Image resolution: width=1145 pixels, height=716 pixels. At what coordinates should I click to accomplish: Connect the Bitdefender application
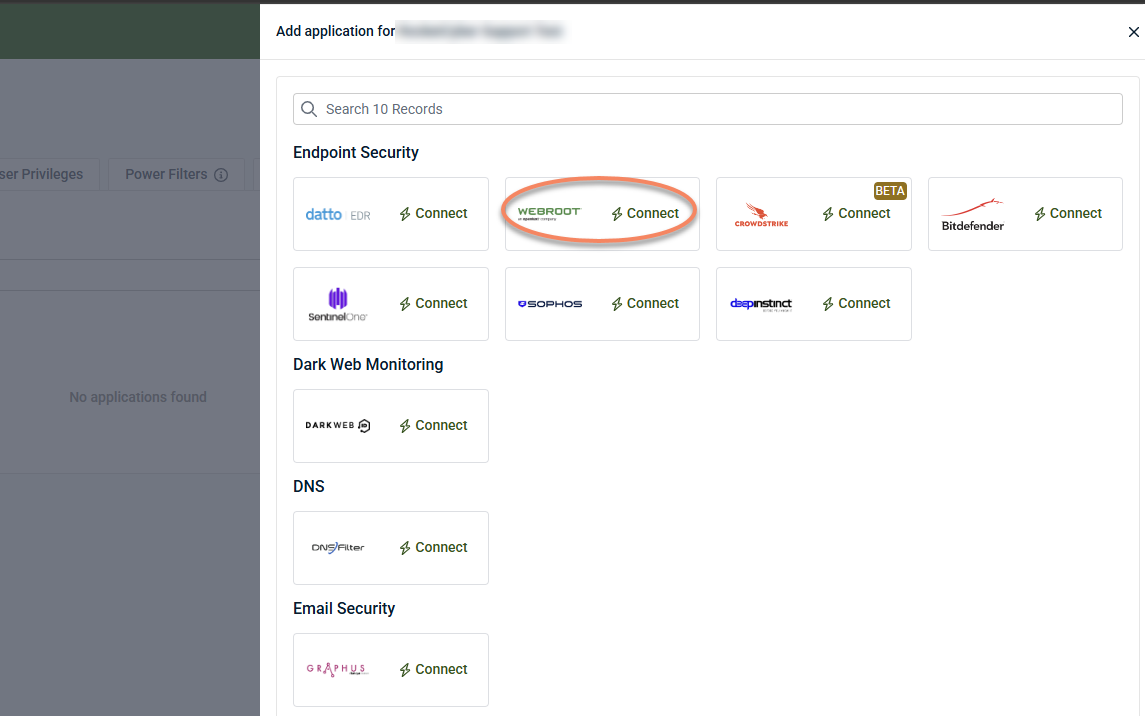click(x=1068, y=214)
